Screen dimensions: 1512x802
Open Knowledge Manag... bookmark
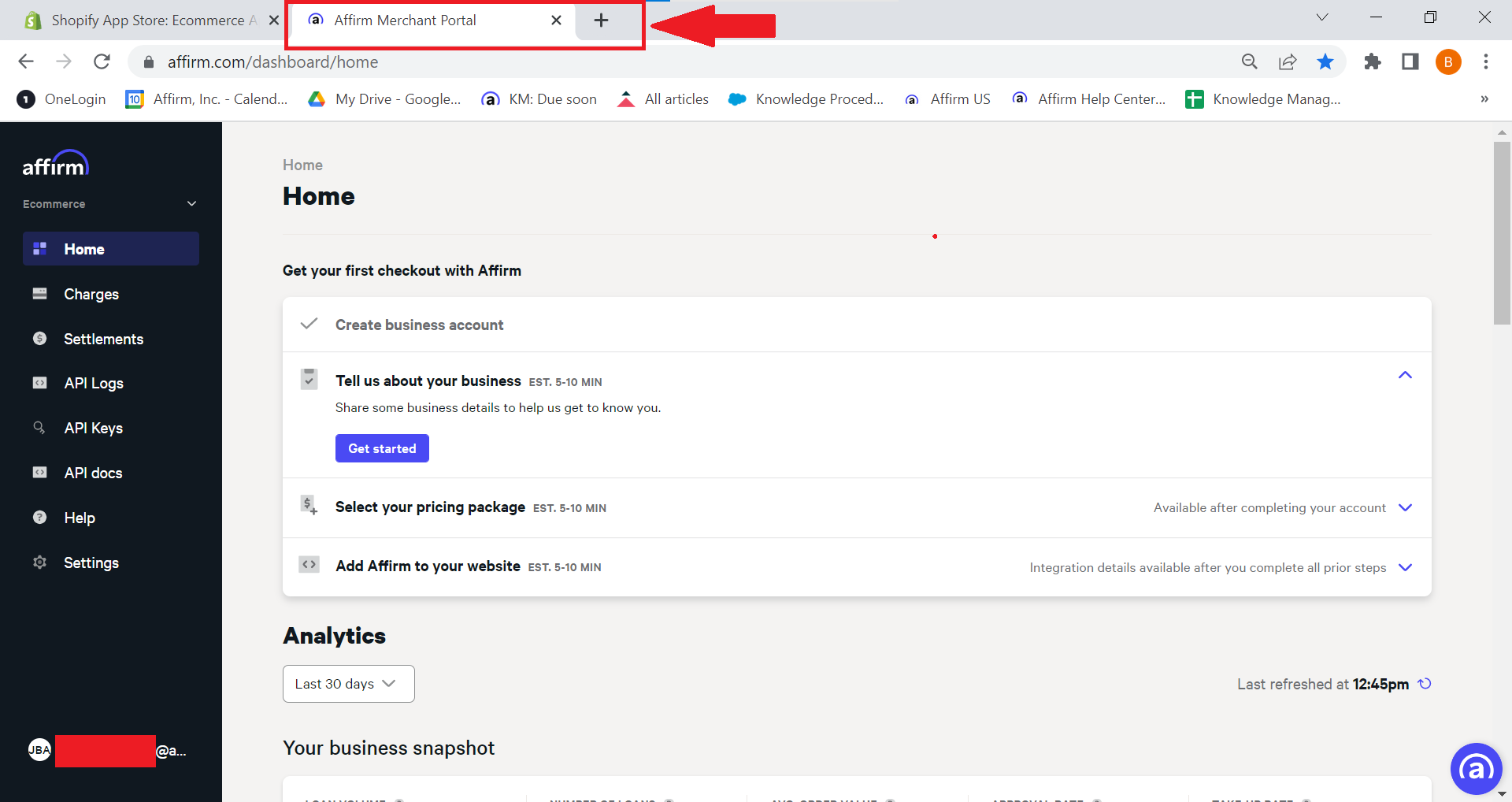click(x=1263, y=99)
